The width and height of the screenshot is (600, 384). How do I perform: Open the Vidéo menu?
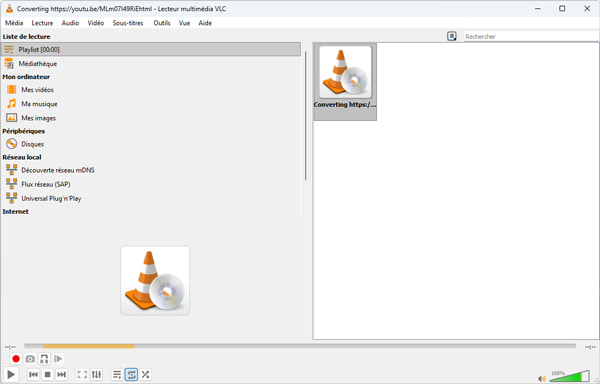96,23
